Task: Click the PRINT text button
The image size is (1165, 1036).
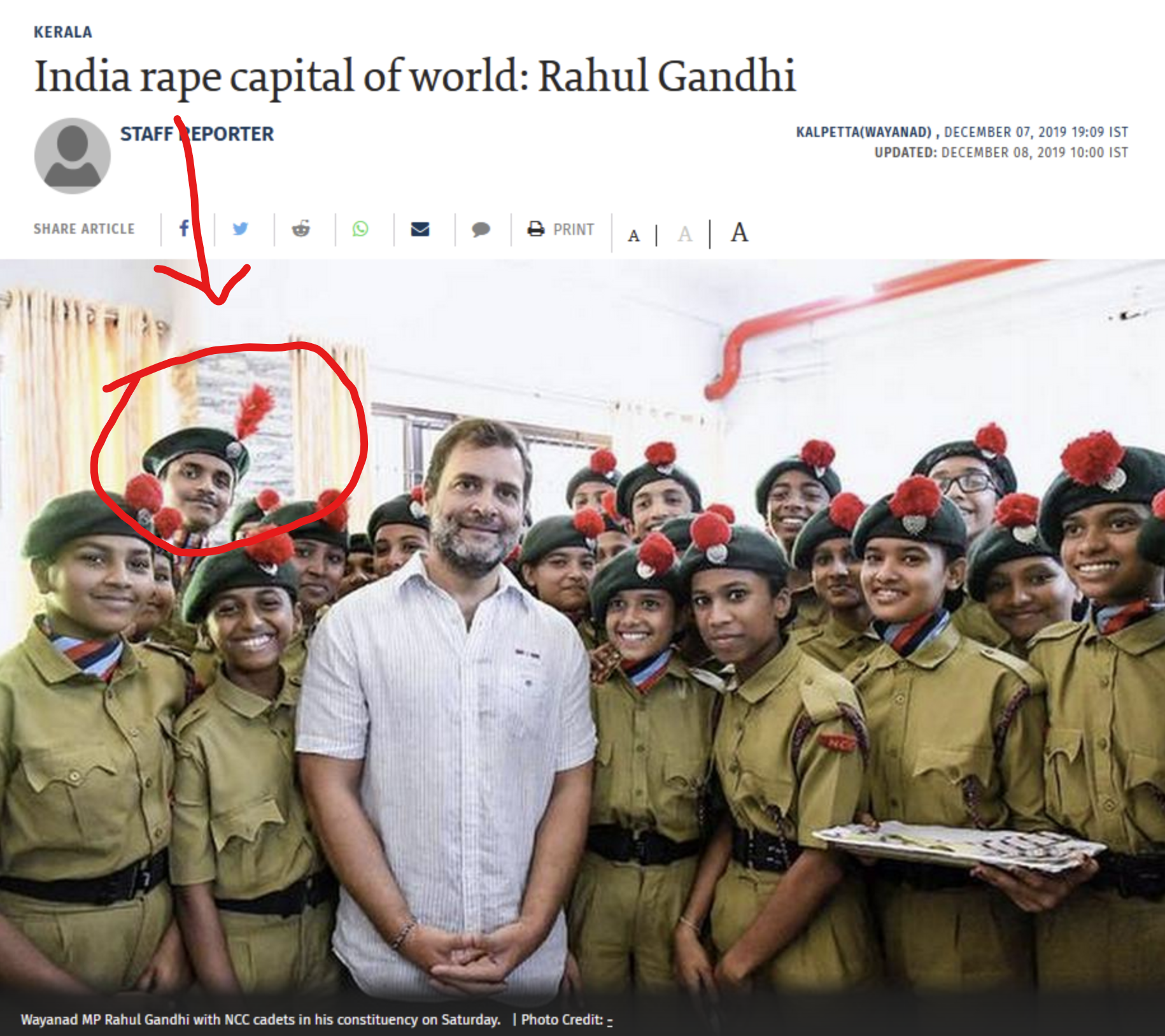Action: tap(573, 229)
